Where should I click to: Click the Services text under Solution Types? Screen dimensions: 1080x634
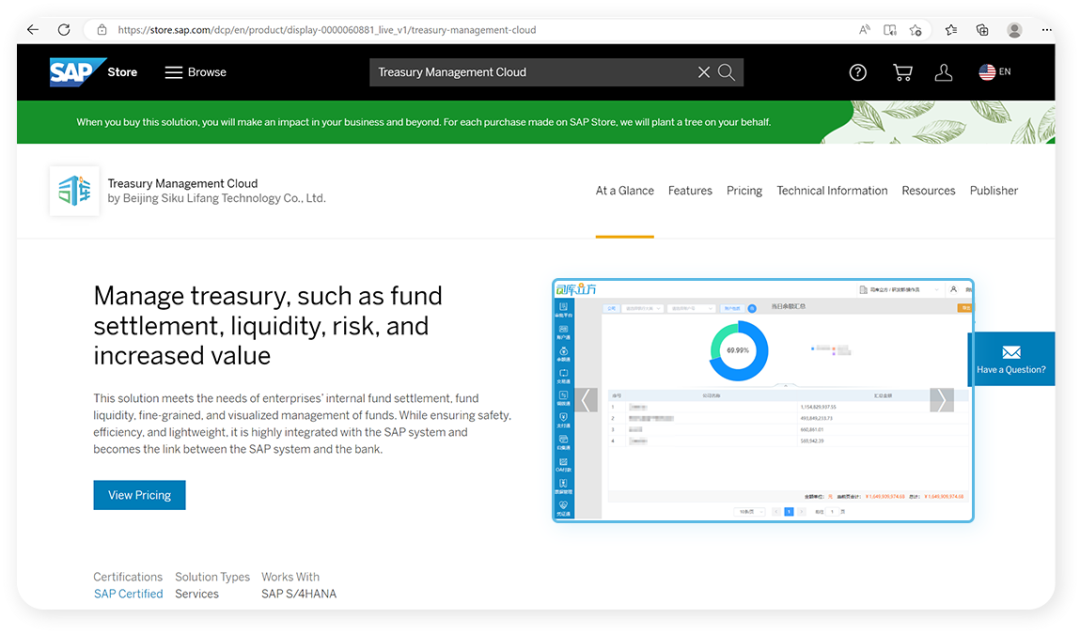[x=197, y=594]
